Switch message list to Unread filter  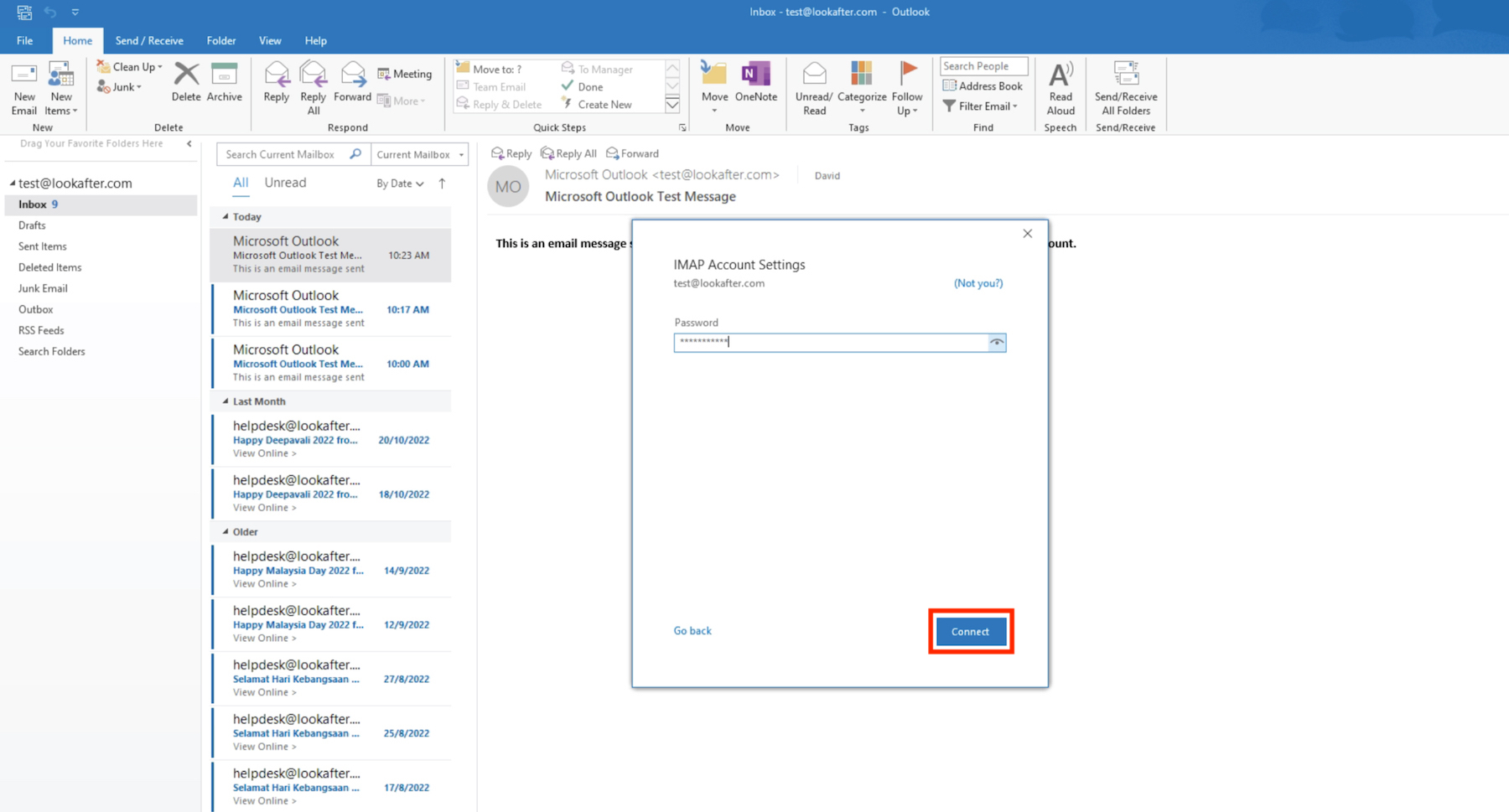click(285, 183)
